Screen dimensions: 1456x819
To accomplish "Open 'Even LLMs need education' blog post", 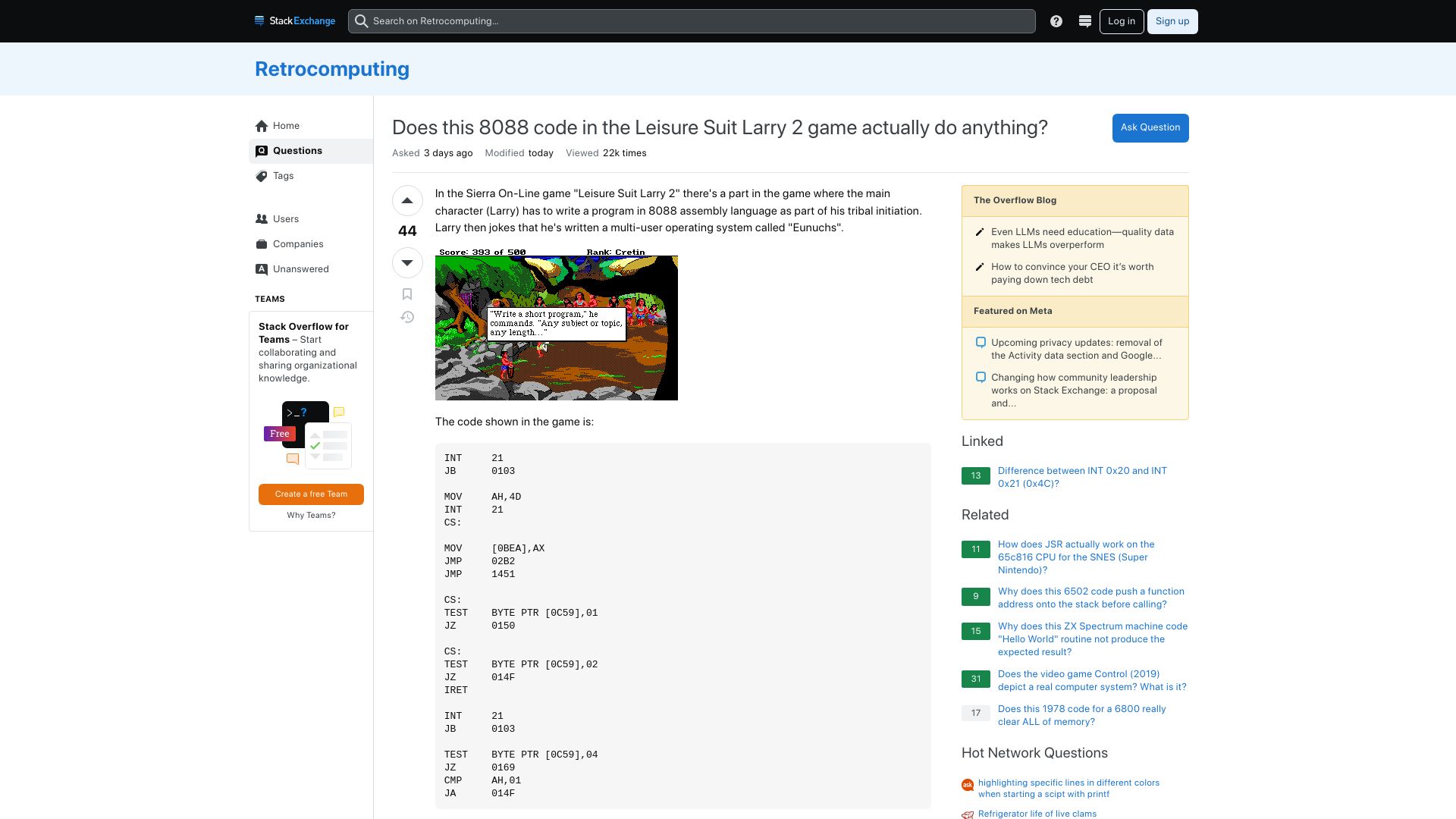I will click(1082, 238).
